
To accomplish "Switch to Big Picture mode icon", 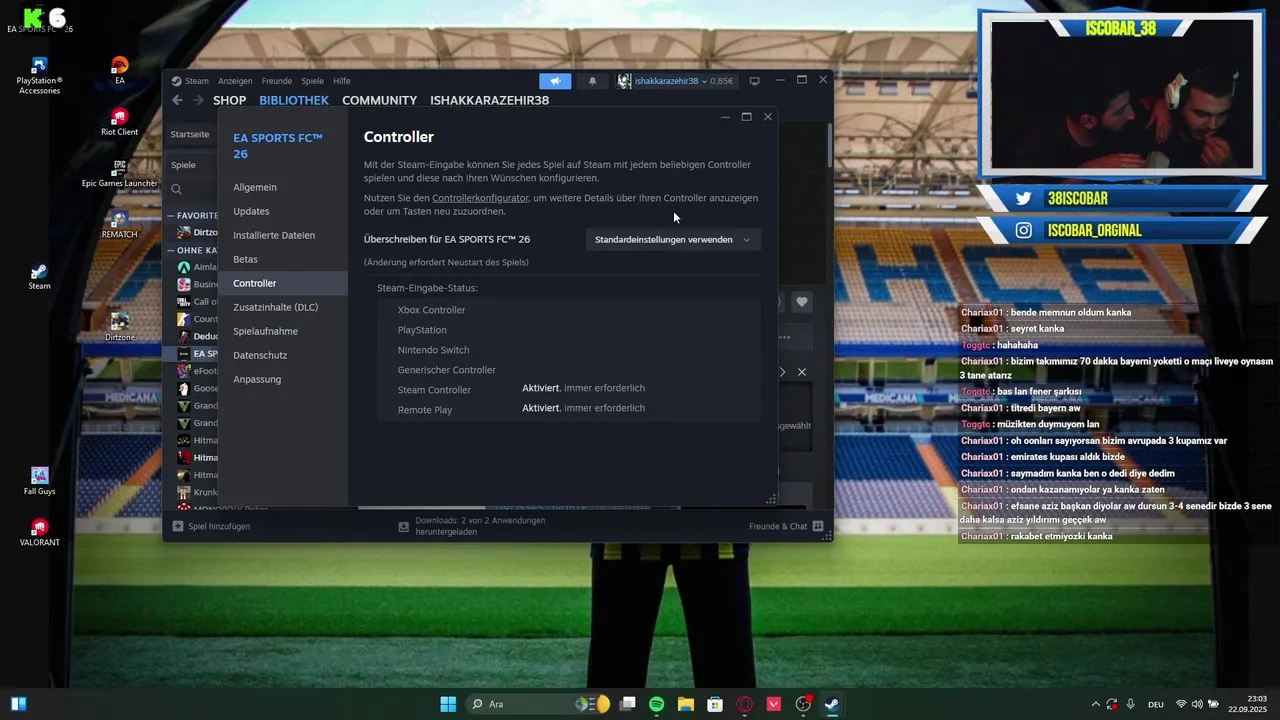I will (755, 81).
